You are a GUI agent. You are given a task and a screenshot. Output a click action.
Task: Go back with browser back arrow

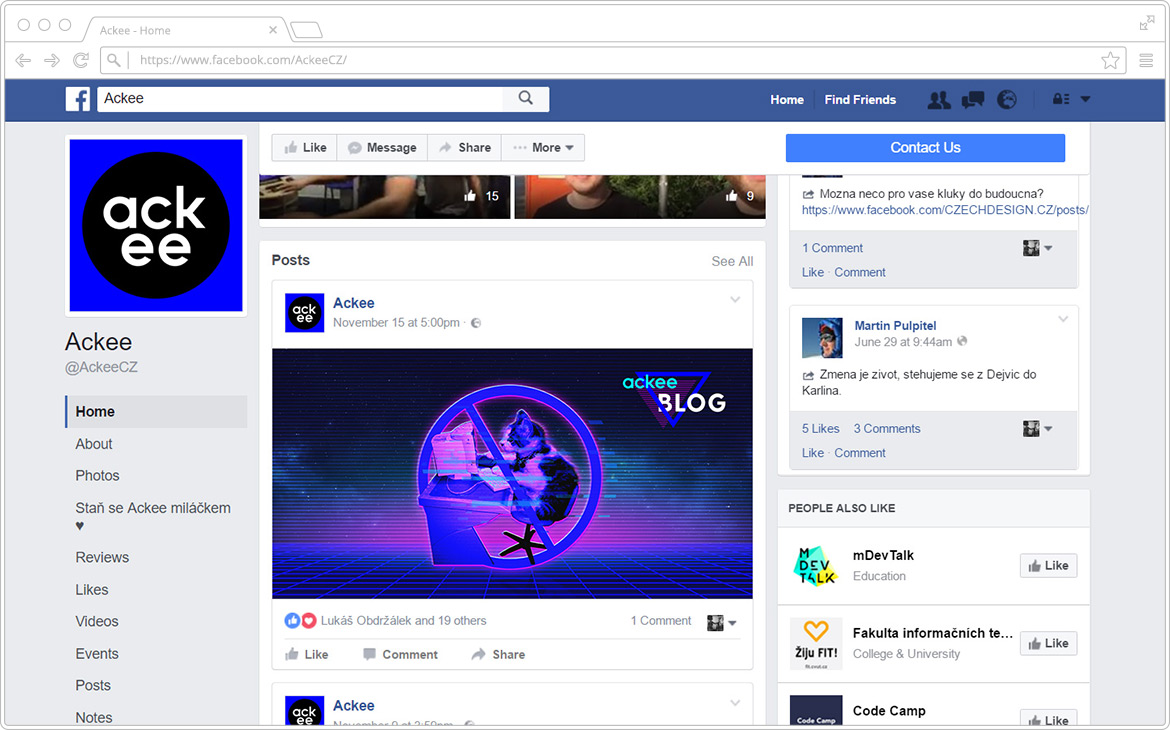coord(23,60)
